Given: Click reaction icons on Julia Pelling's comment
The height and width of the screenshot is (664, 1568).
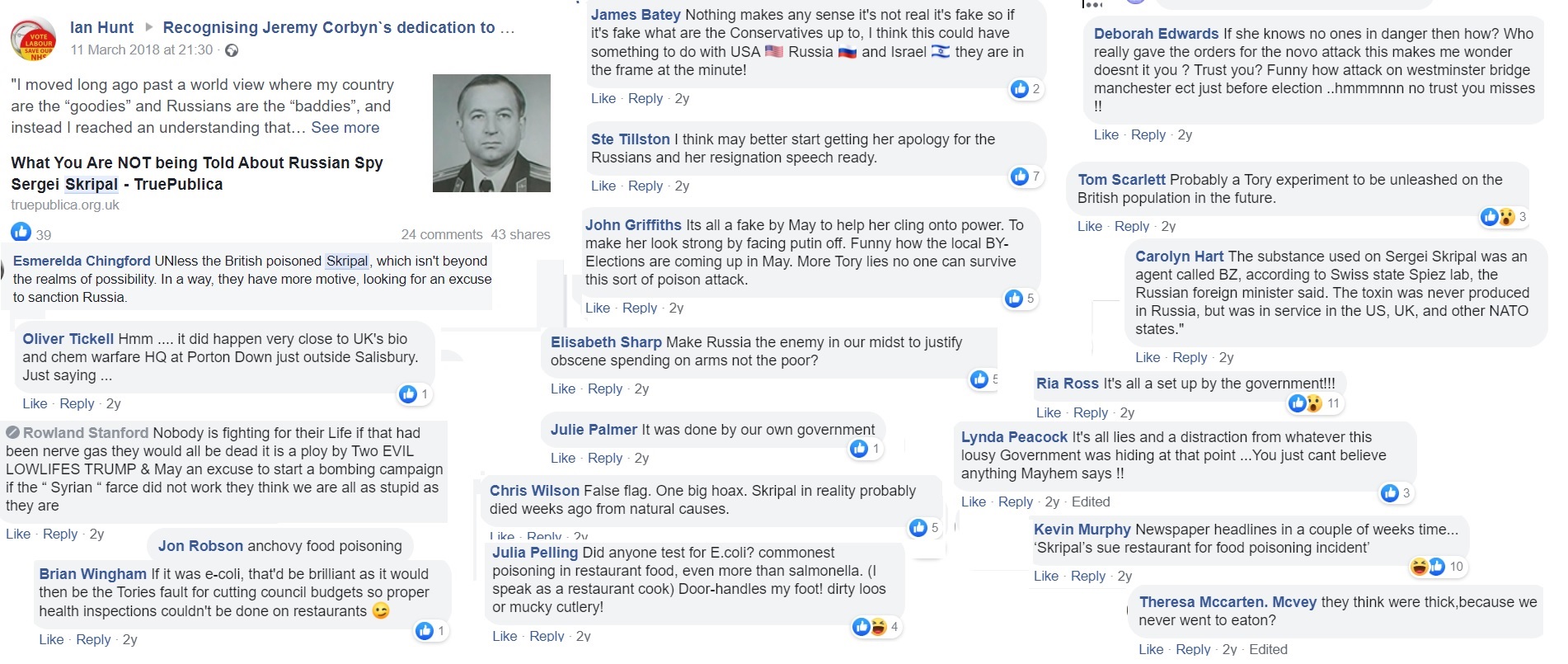Looking at the screenshot, I should 869,627.
